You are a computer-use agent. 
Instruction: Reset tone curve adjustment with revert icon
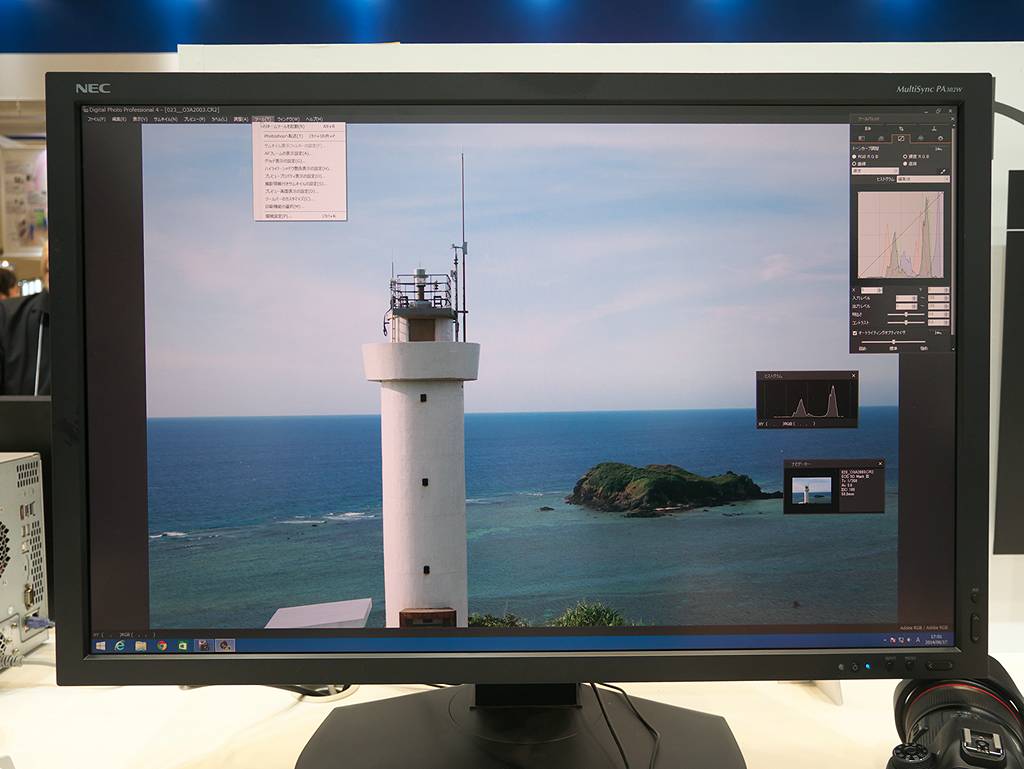coord(938,149)
